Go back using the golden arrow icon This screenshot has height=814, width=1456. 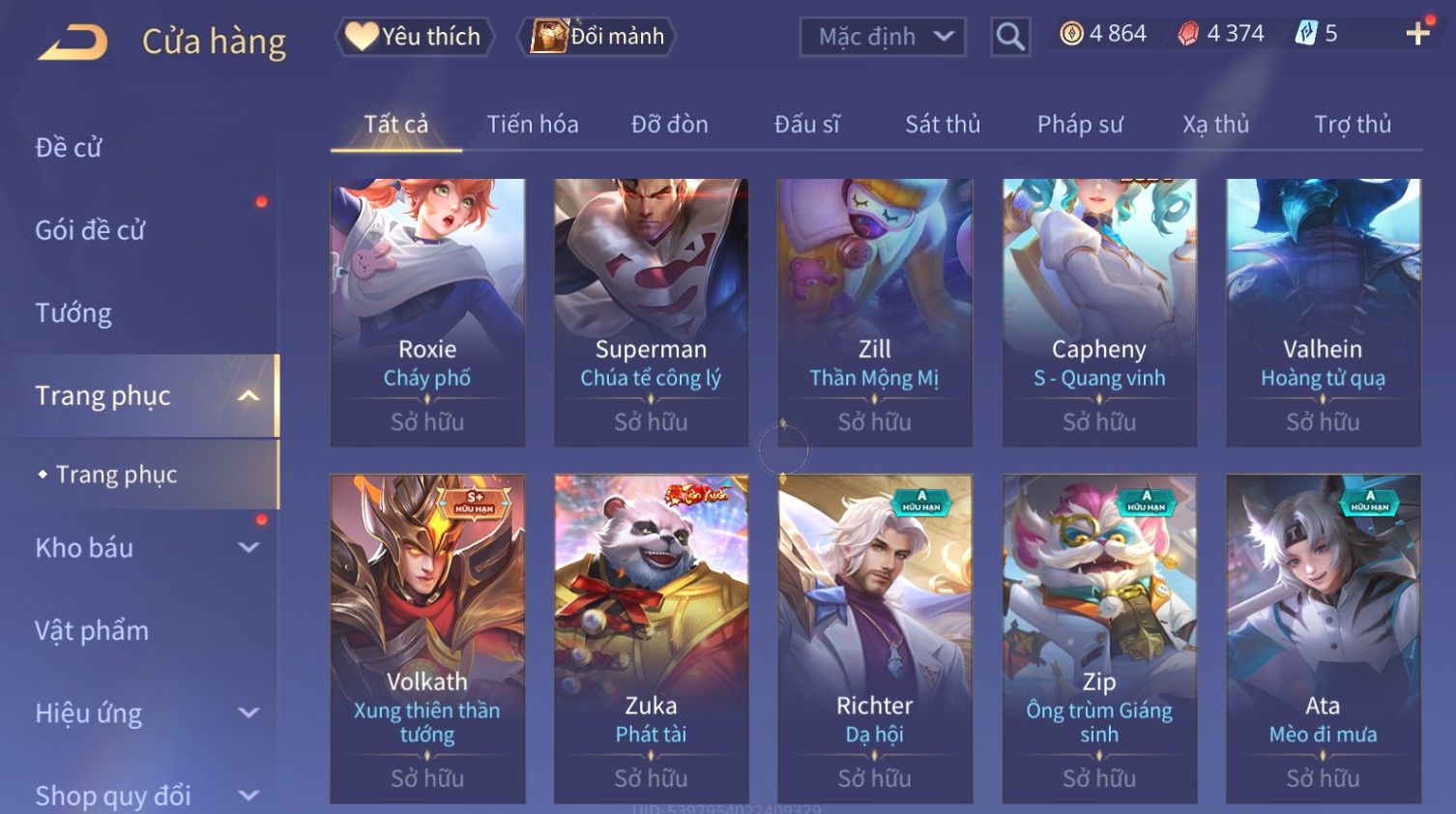tap(73, 43)
